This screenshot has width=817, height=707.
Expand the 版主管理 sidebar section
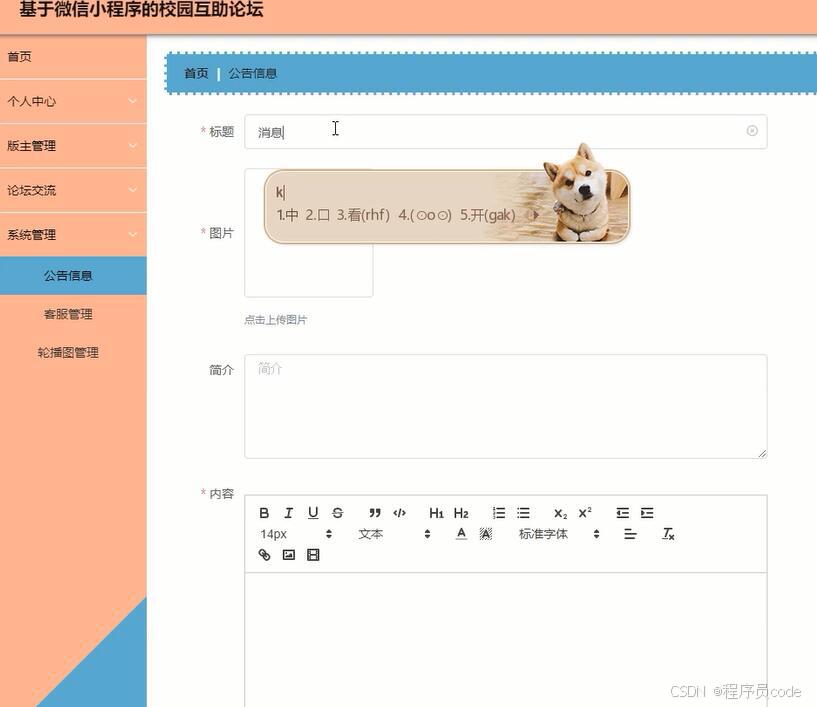[73, 145]
